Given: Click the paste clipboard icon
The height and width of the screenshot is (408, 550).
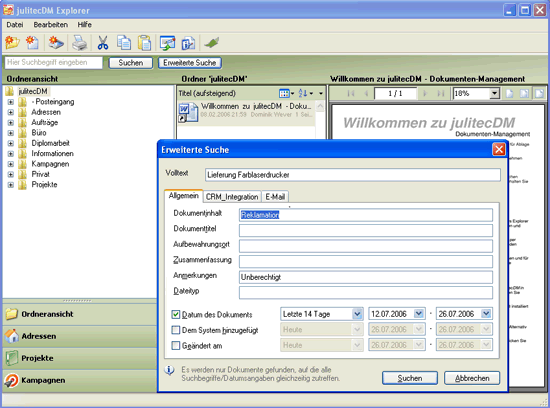Looking at the screenshot, I should [144, 43].
